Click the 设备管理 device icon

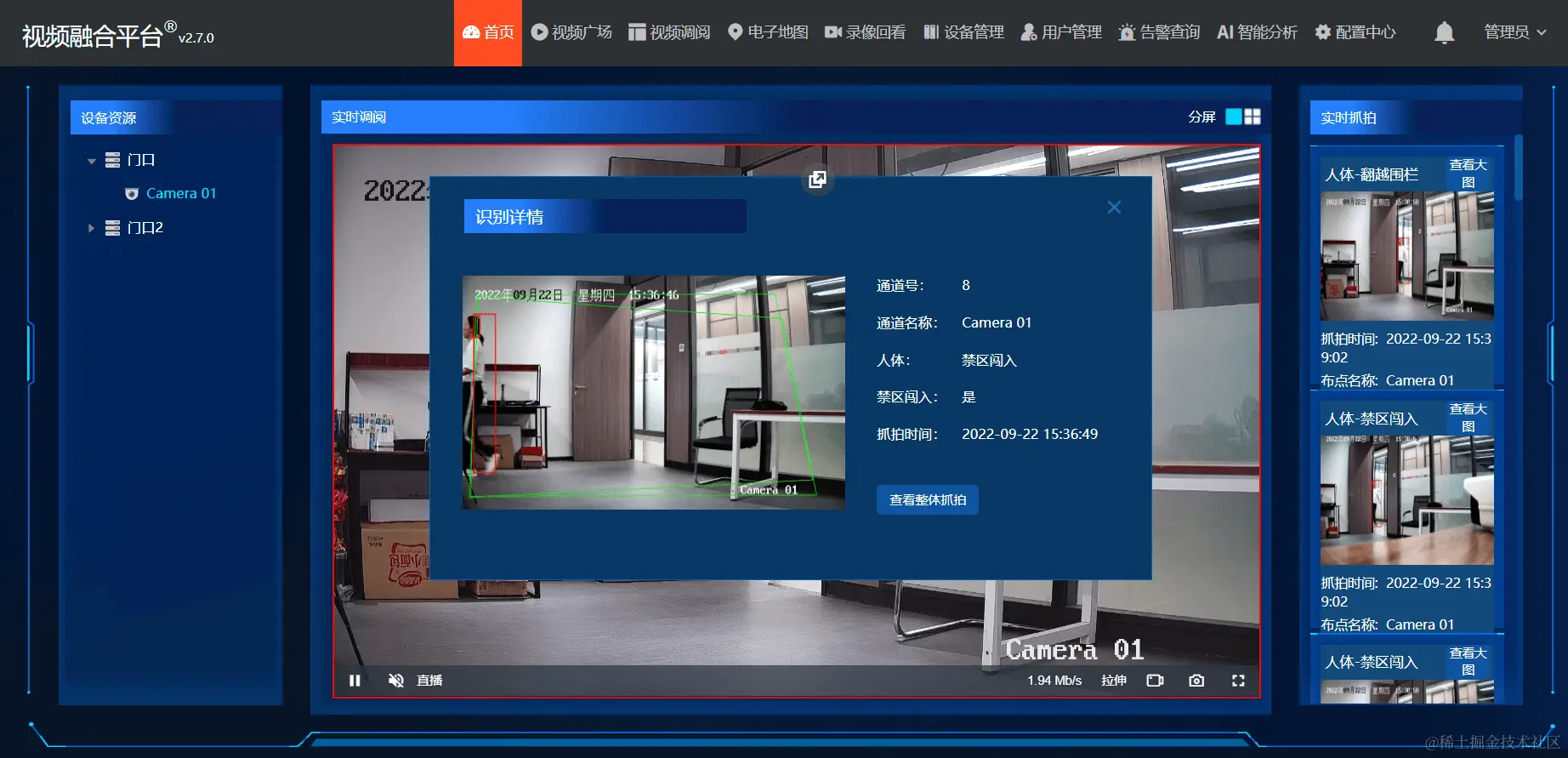point(931,32)
